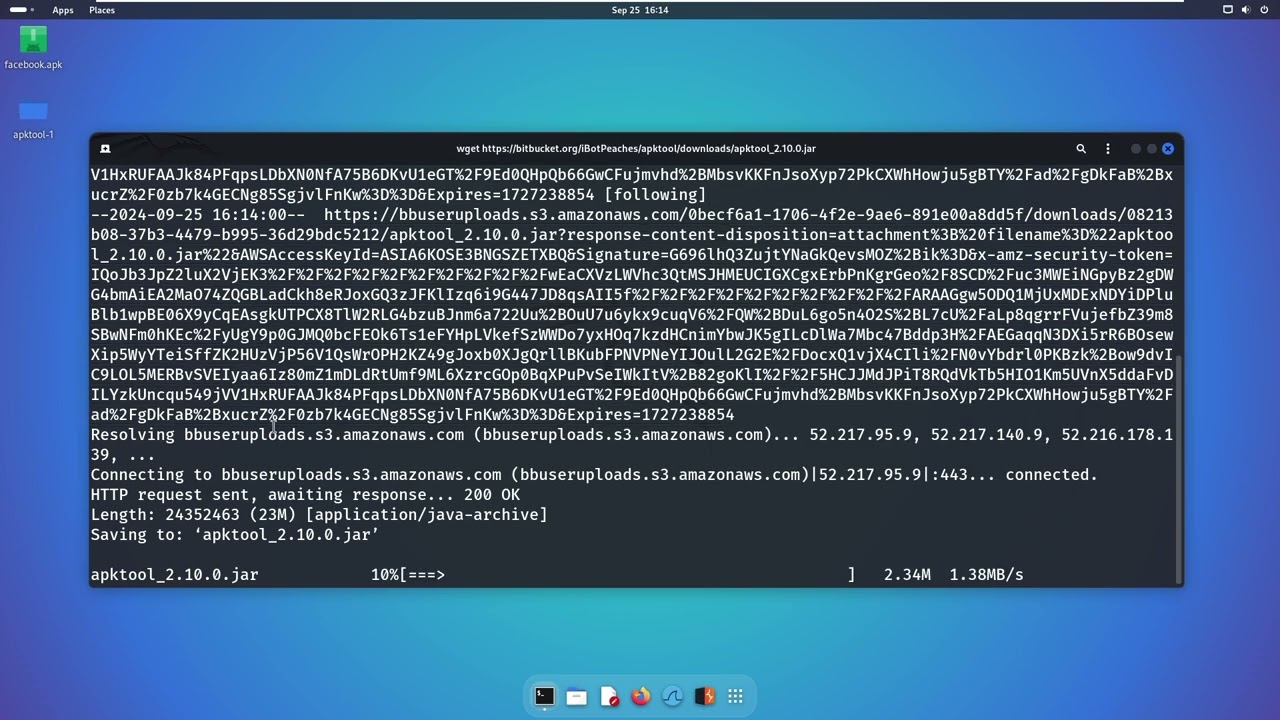Screen dimensions: 1280x720
Task: Click the '10%' progress percentage
Action: tap(384, 575)
